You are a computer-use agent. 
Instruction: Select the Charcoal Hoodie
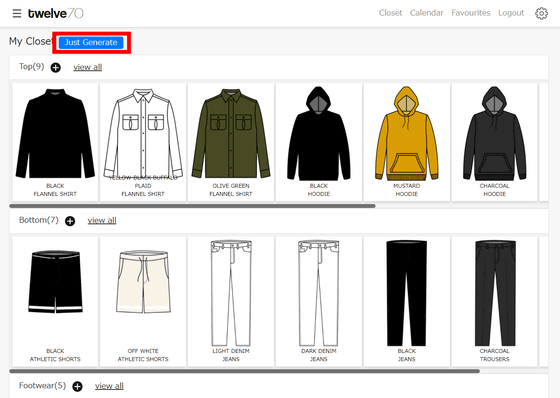click(x=494, y=142)
